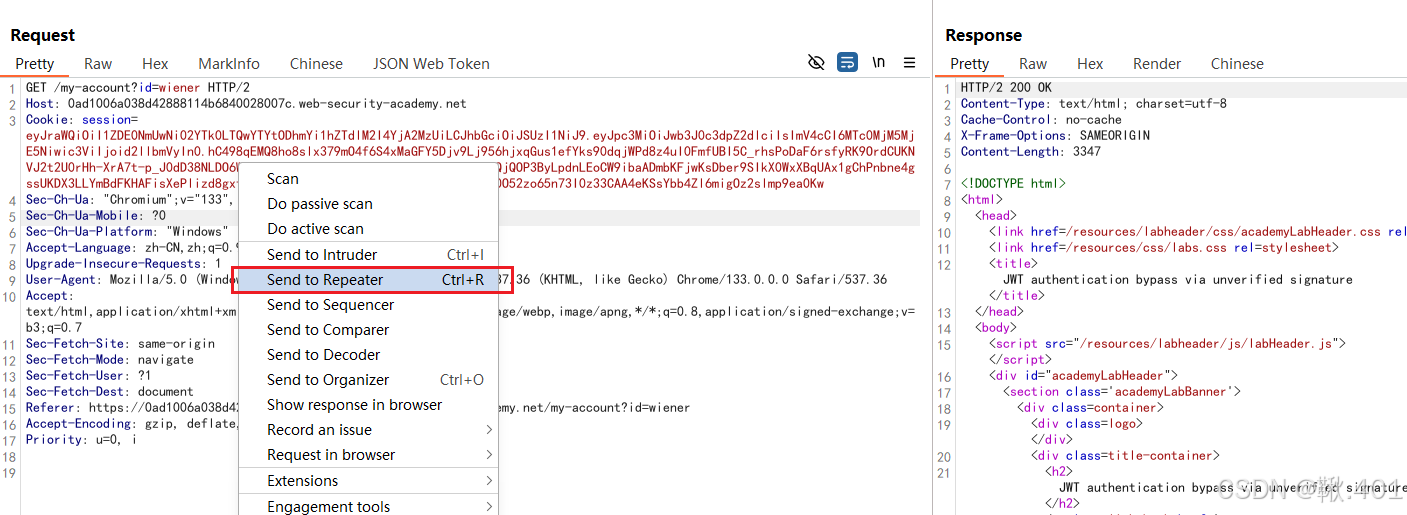Open the JSON Web Token tab

click(x=431, y=63)
